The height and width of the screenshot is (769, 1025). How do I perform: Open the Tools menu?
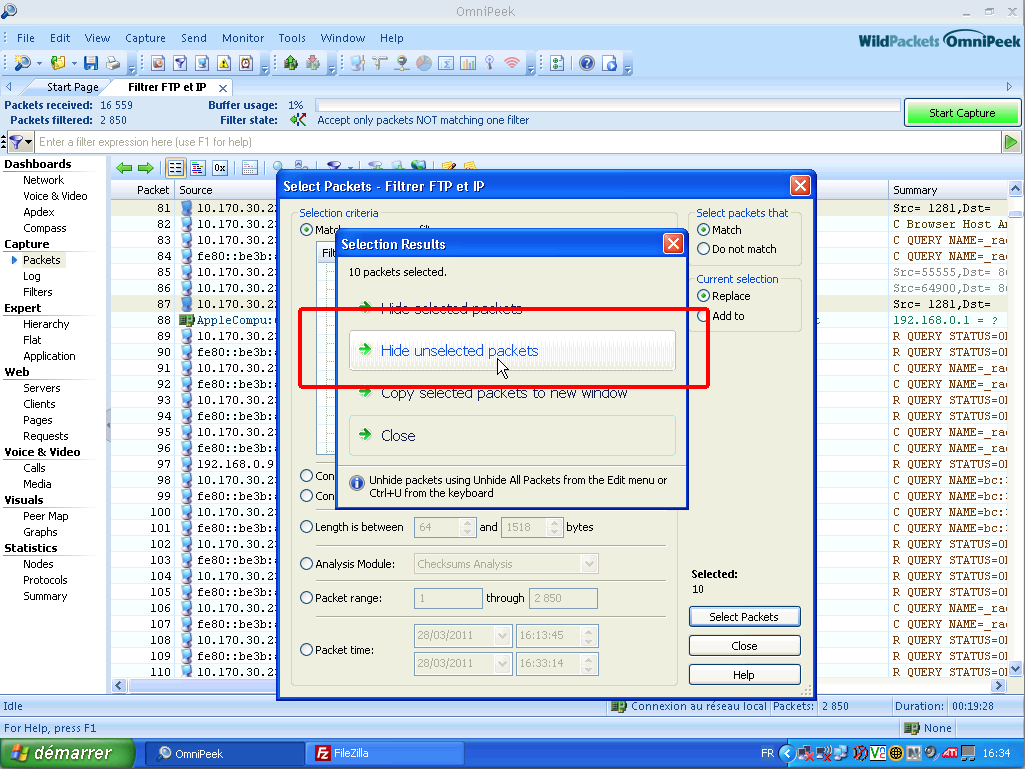[292, 38]
